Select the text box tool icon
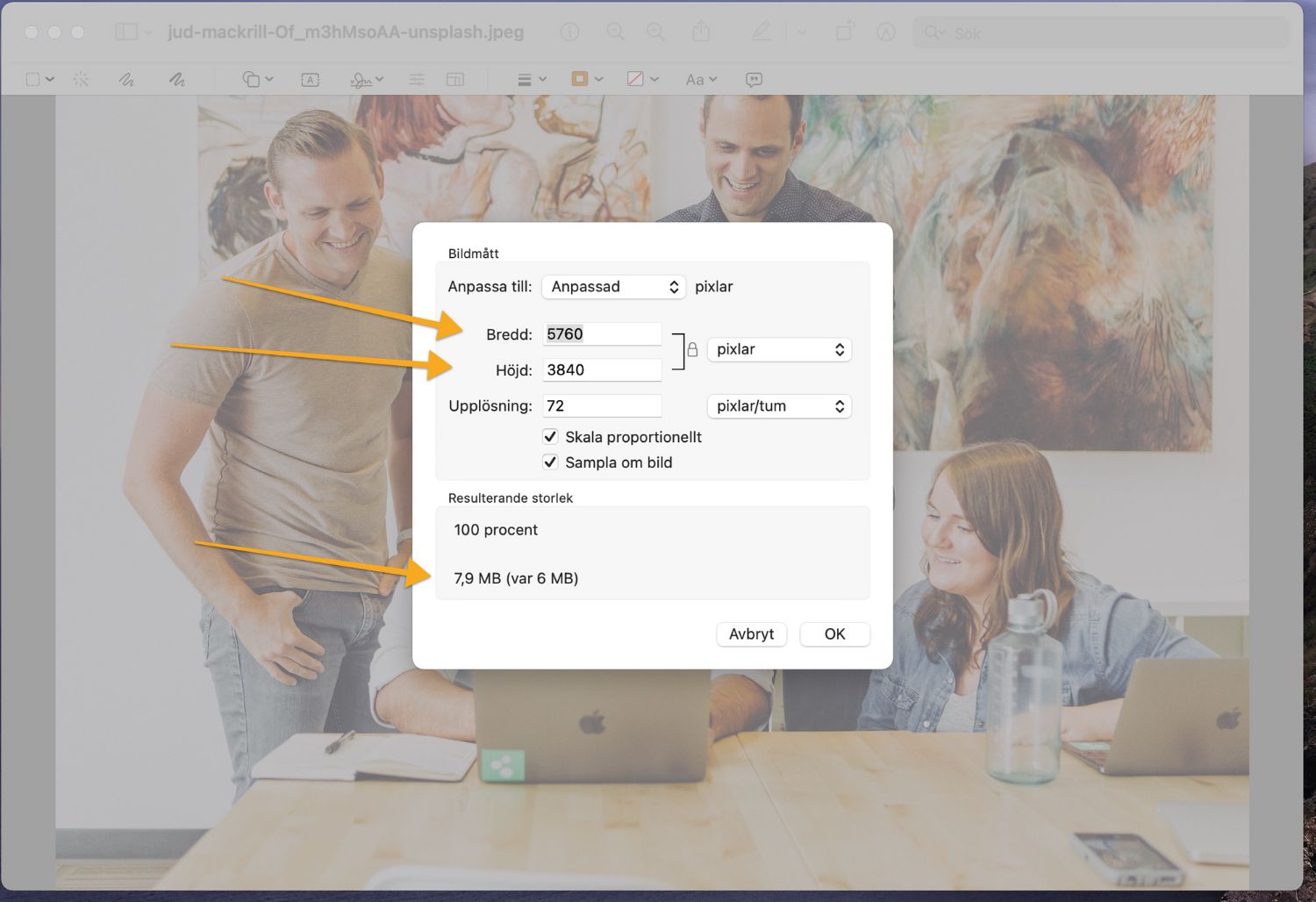 [310, 80]
